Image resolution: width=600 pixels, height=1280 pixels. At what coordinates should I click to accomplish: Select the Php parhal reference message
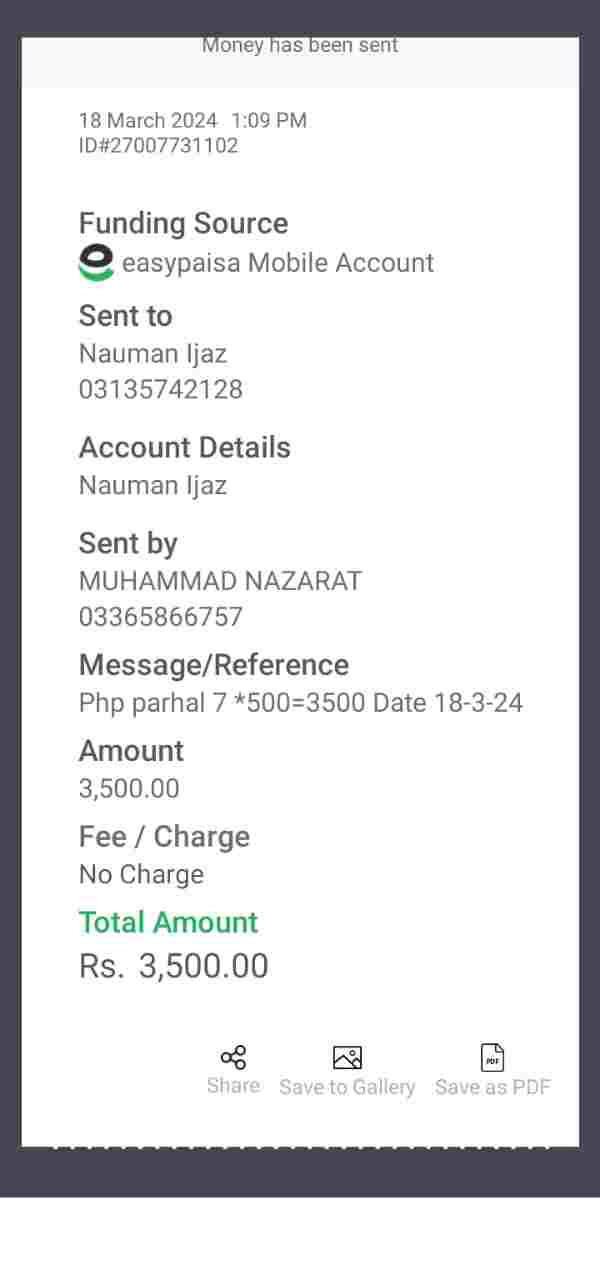click(x=300, y=703)
